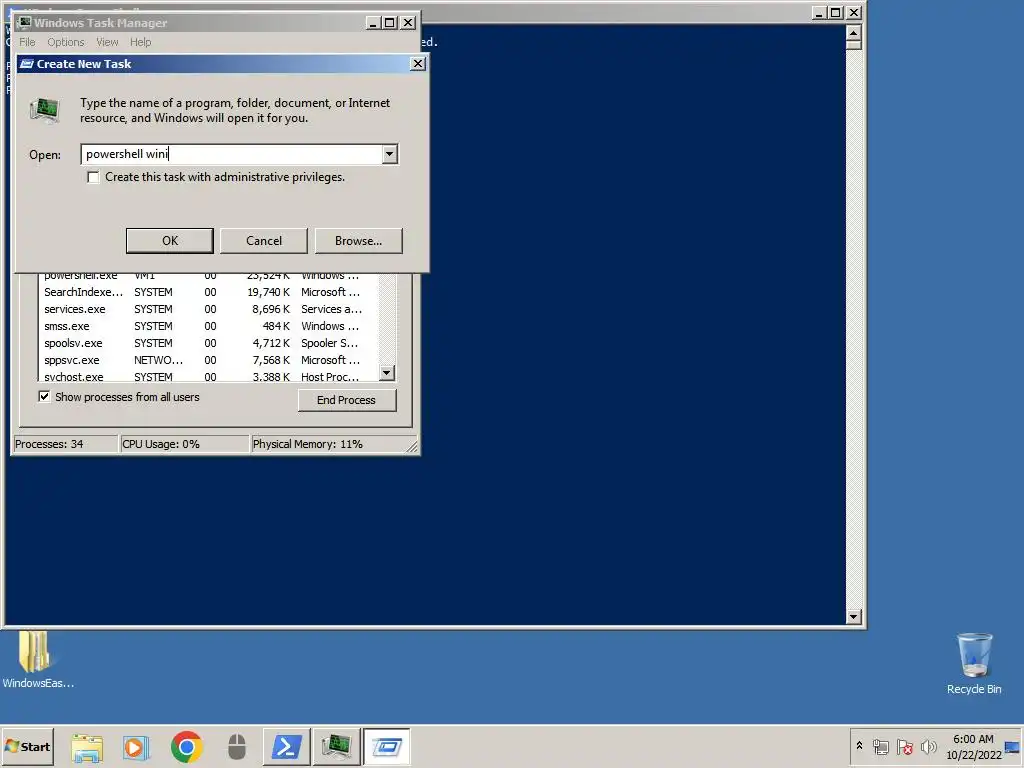Click the volume speaker tray icon
Viewport: 1024px width, 768px height.
point(929,746)
